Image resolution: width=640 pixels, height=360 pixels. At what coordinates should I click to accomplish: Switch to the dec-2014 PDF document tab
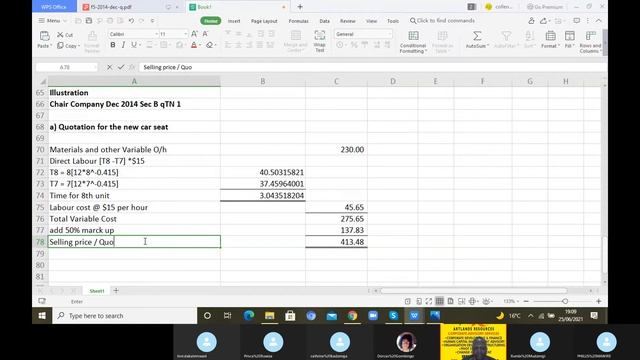[131, 7]
